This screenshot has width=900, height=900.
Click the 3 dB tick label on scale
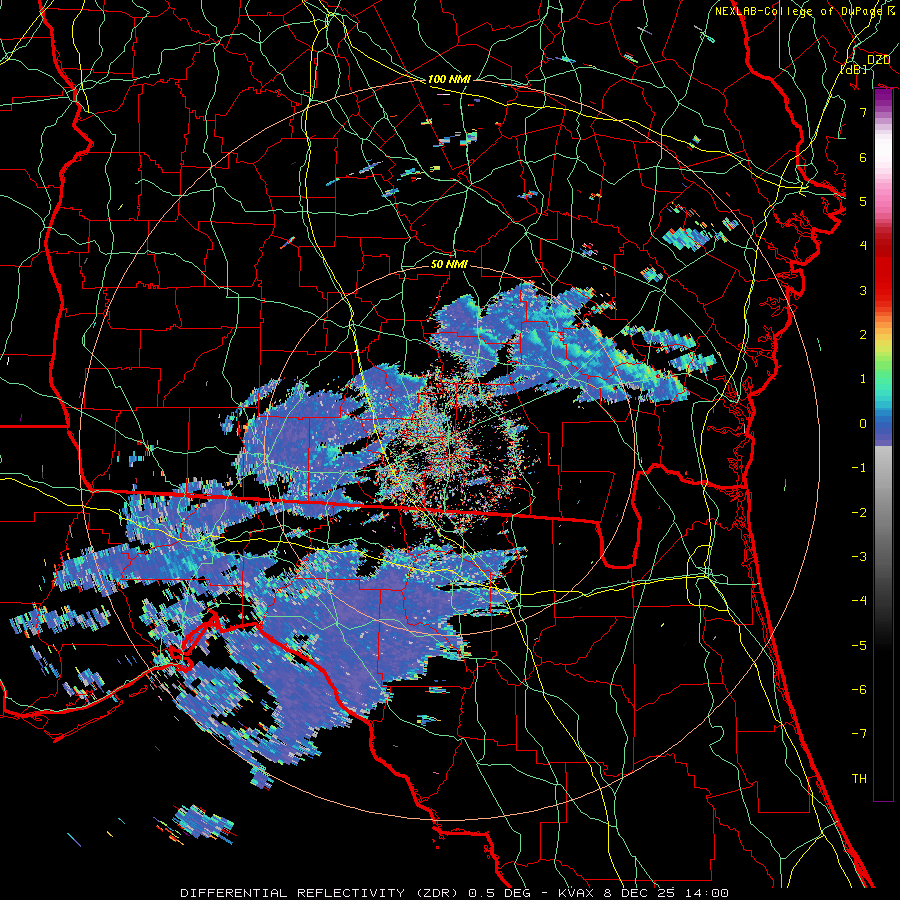coord(863,290)
